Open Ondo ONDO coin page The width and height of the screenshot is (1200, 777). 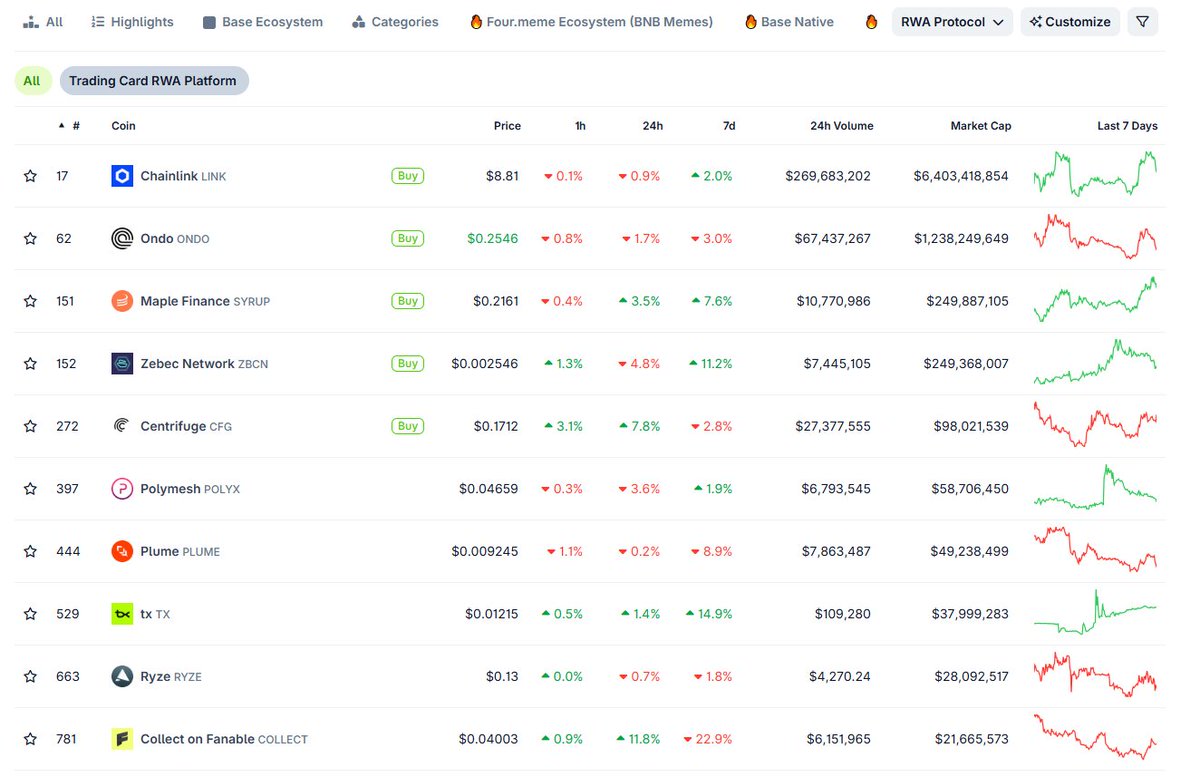coord(175,239)
